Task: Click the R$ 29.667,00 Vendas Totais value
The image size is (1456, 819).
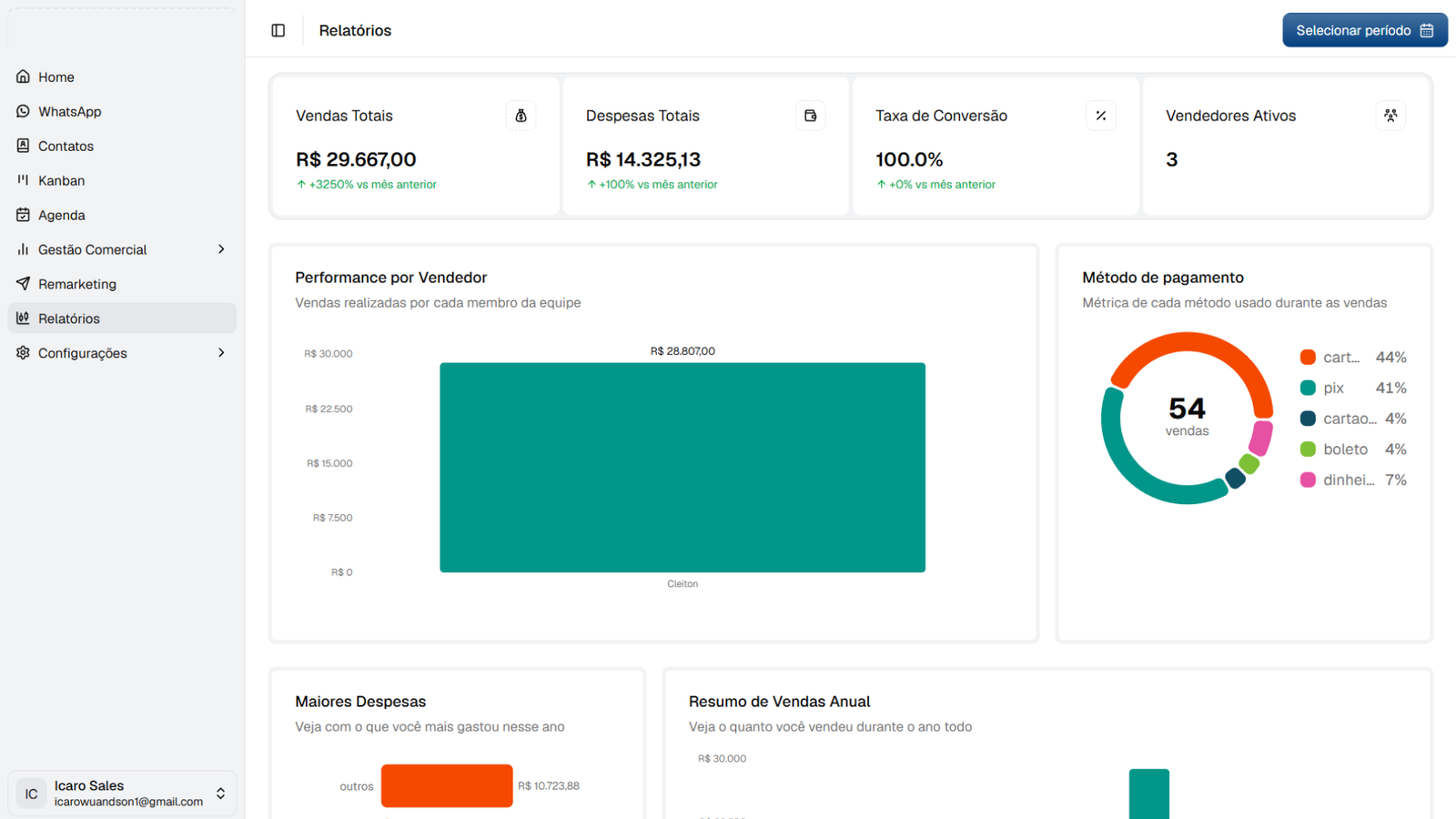Action: tap(356, 159)
